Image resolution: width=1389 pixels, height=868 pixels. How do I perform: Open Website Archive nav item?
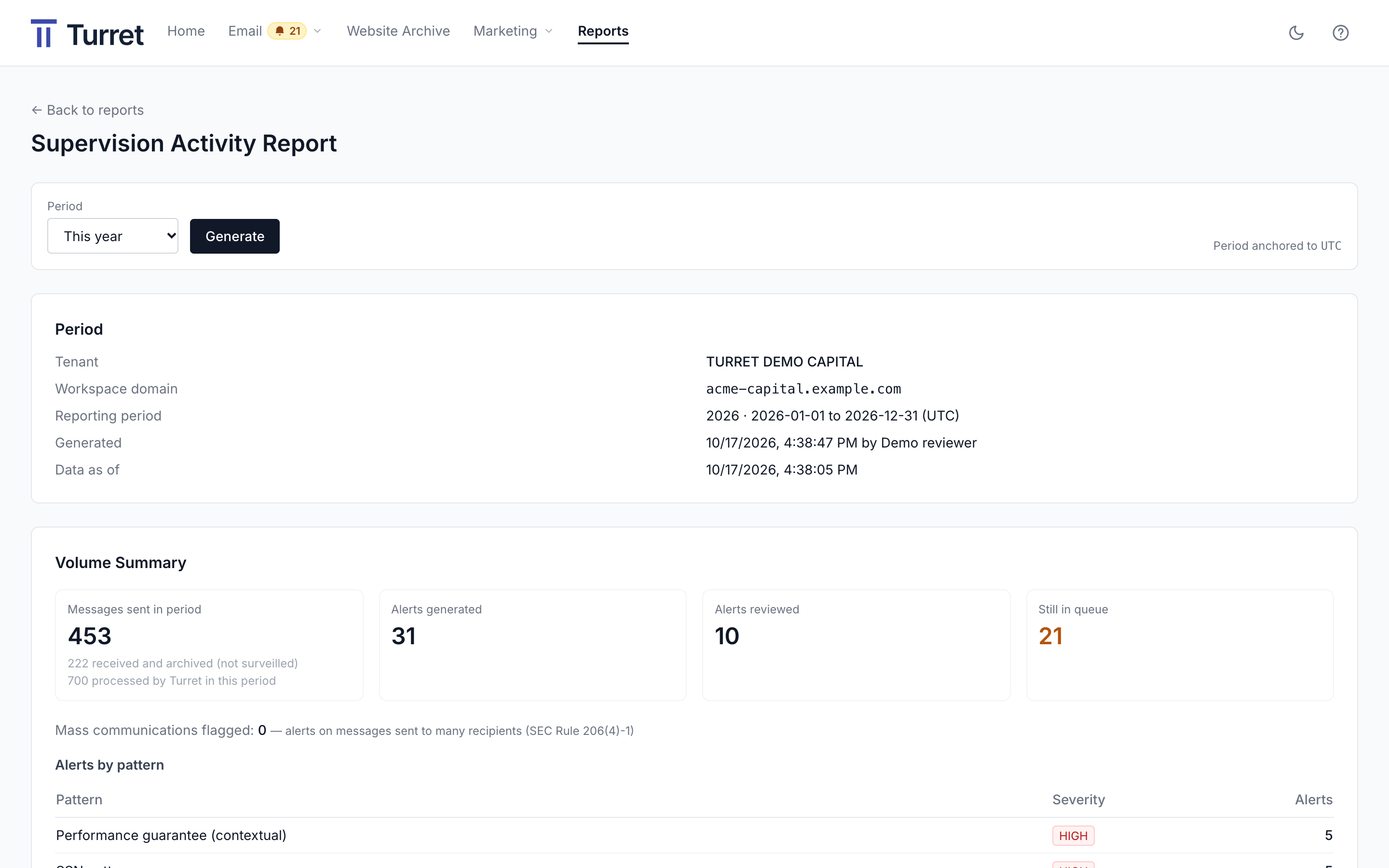(398, 31)
